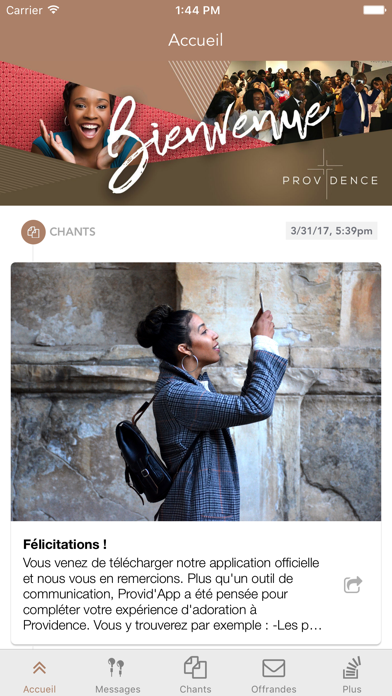This screenshot has width=392, height=696.
Task: Tap the Wi-Fi status icon
Action: [x=54, y=10]
